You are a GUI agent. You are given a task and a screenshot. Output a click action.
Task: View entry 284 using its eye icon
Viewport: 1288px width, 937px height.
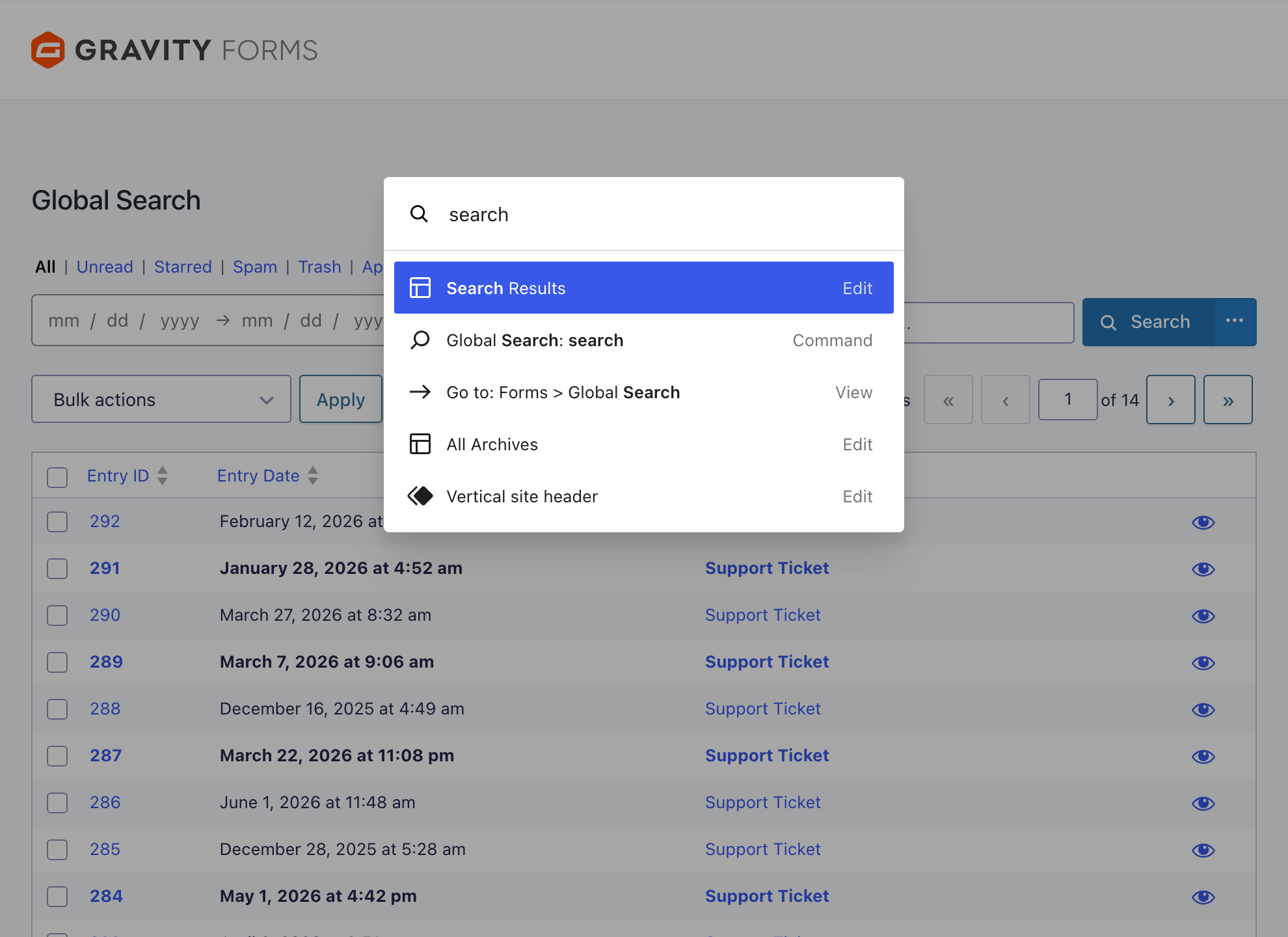point(1203,897)
